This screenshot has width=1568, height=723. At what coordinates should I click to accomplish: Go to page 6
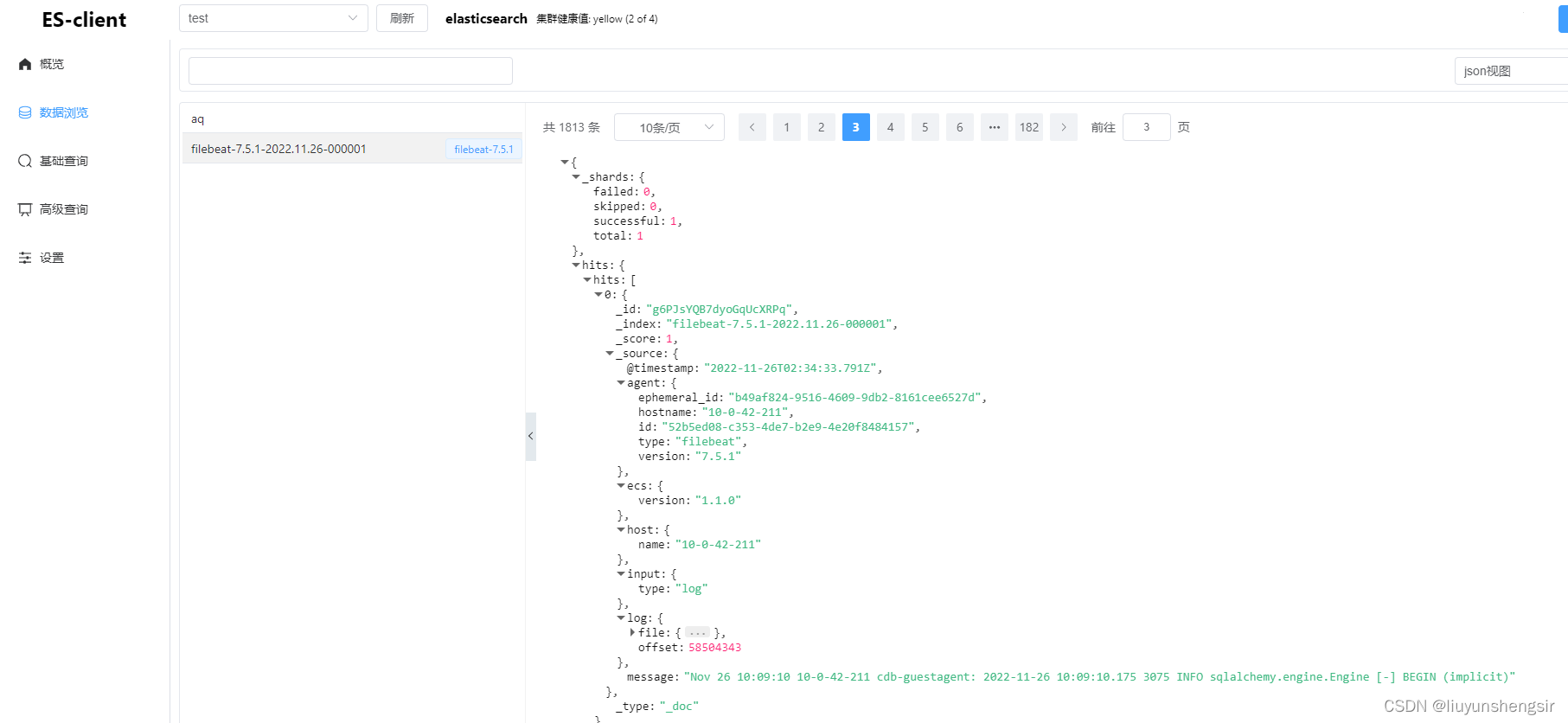(x=960, y=127)
